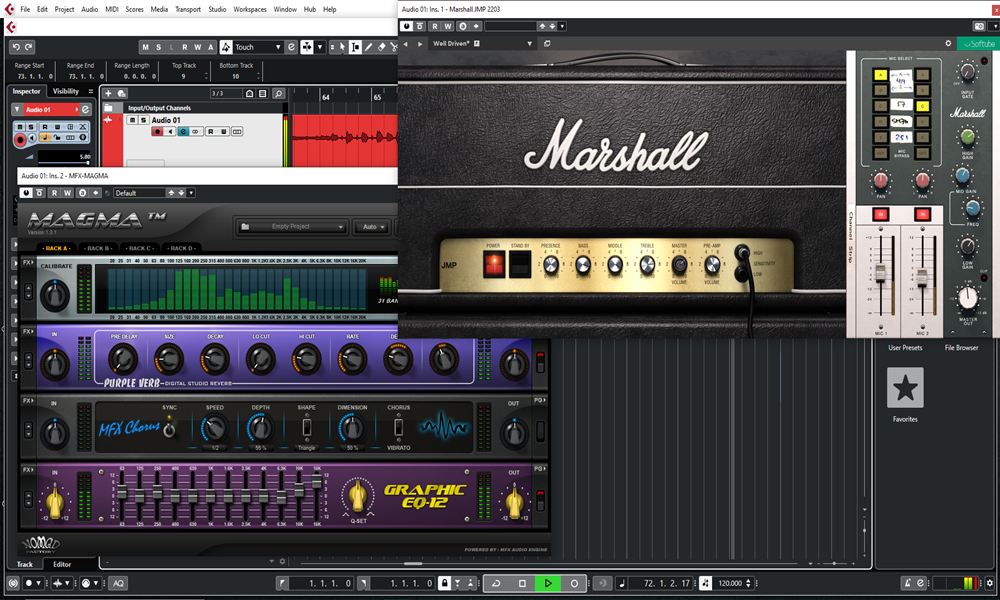
Task: Click the Range Start value field
Action: point(34,76)
